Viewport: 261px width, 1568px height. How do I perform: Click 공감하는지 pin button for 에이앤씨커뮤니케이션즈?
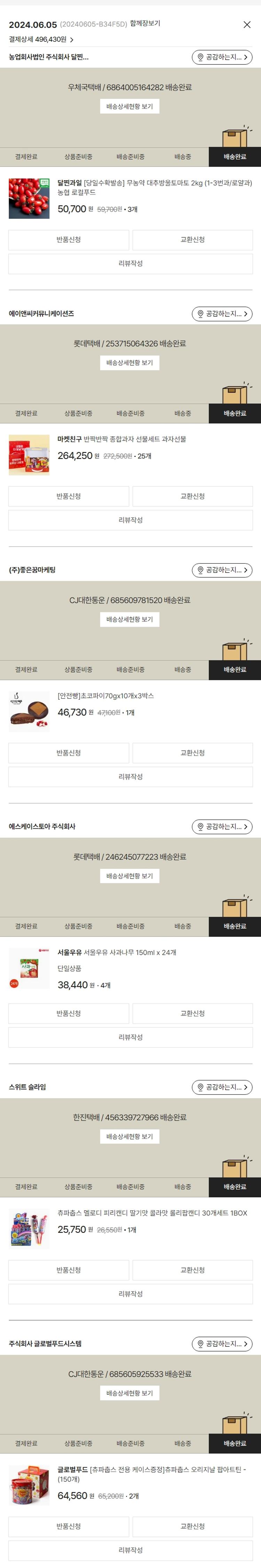point(222,314)
